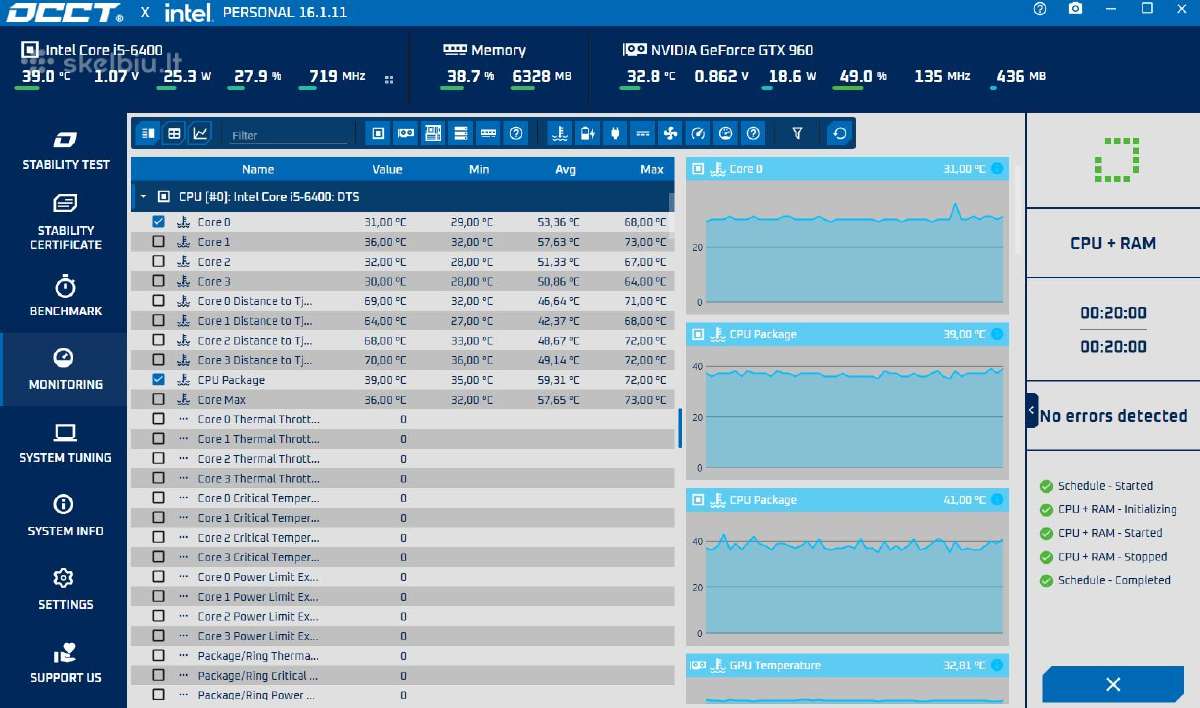Click the blue circle on CPU Package 39,00 °C graph

(x=997, y=334)
